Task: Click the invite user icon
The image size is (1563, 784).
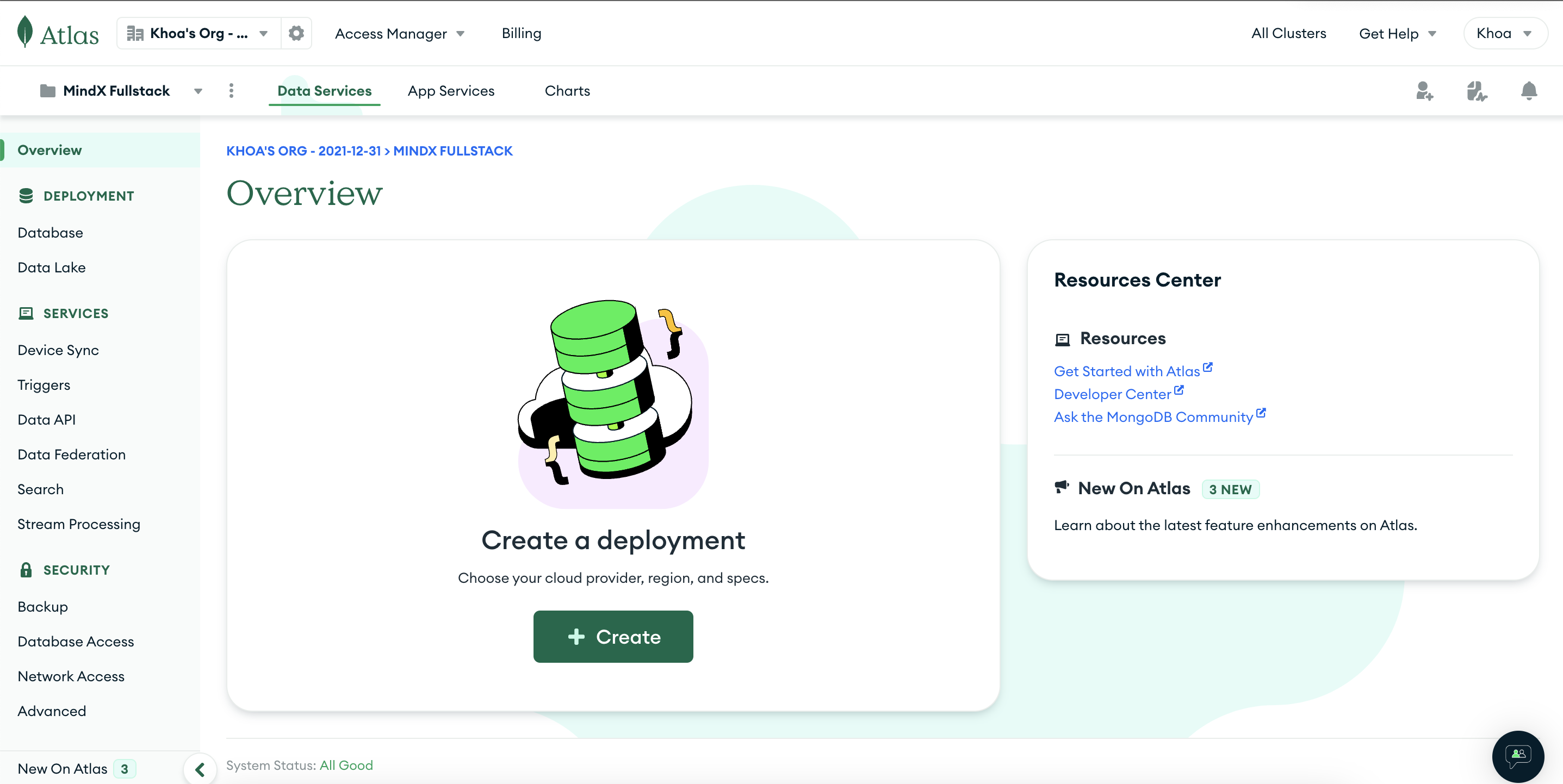Action: (x=1424, y=91)
